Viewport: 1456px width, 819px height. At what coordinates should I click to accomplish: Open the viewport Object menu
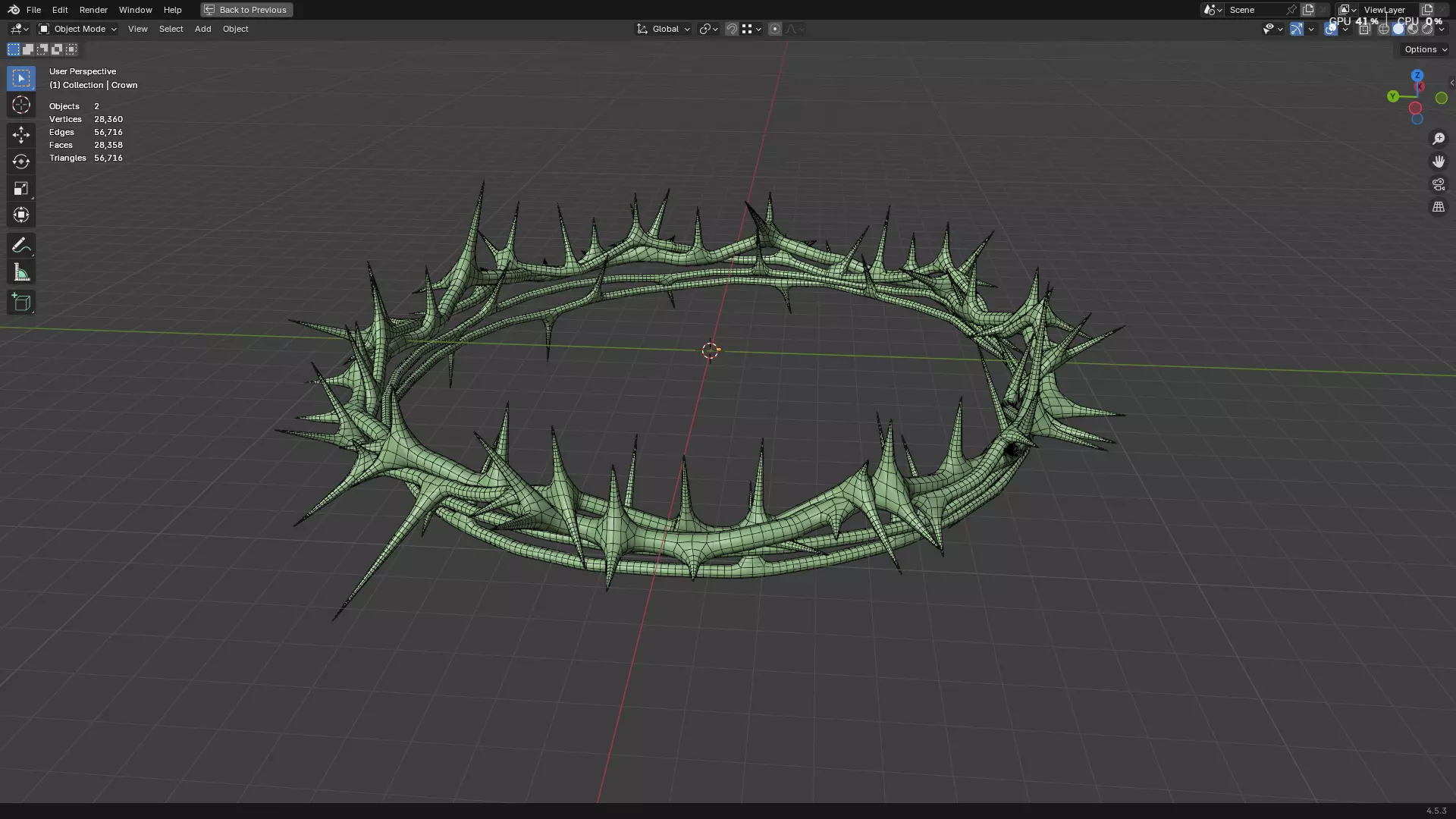235,29
